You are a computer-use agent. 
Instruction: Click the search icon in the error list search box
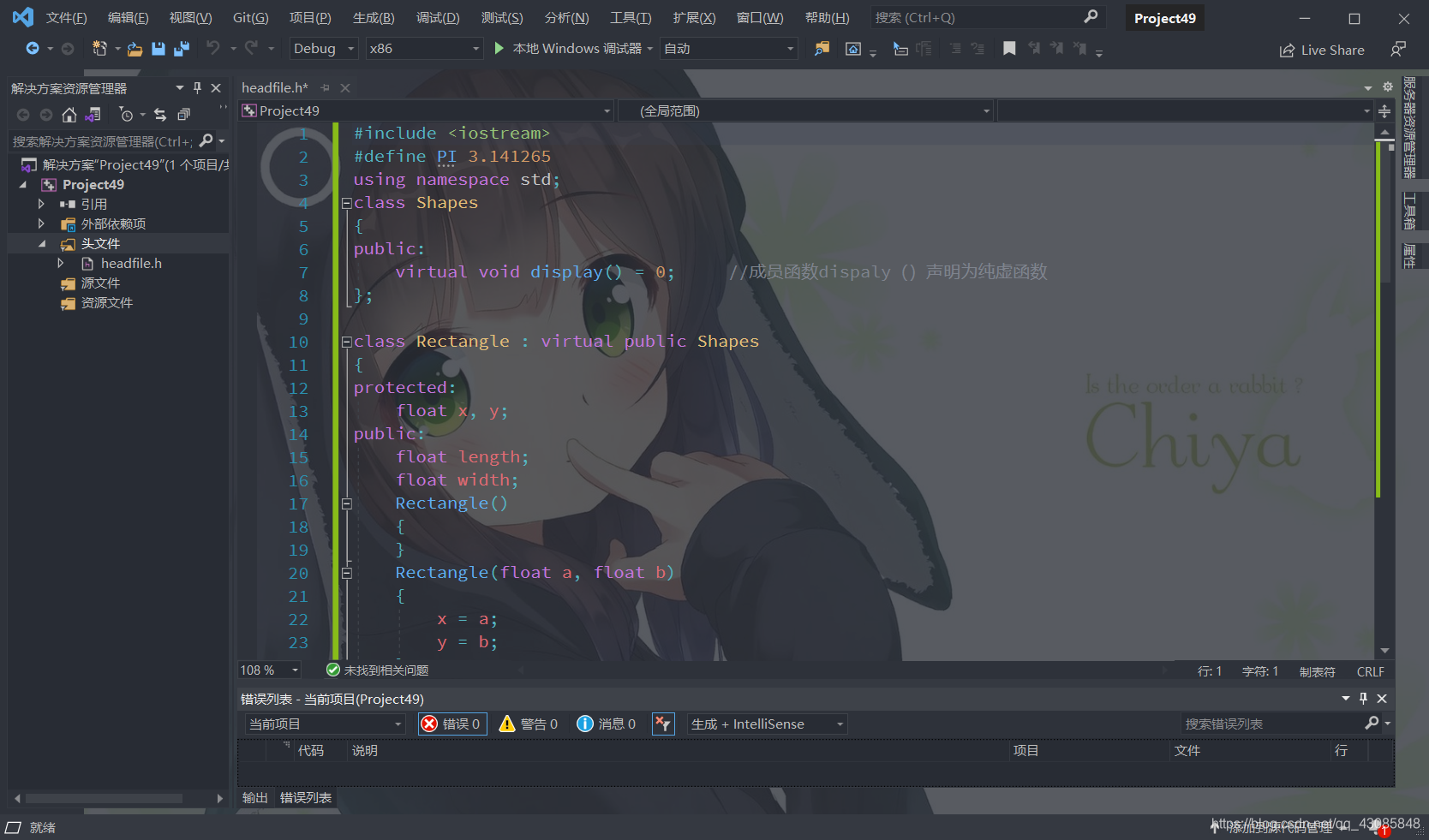click(1372, 724)
